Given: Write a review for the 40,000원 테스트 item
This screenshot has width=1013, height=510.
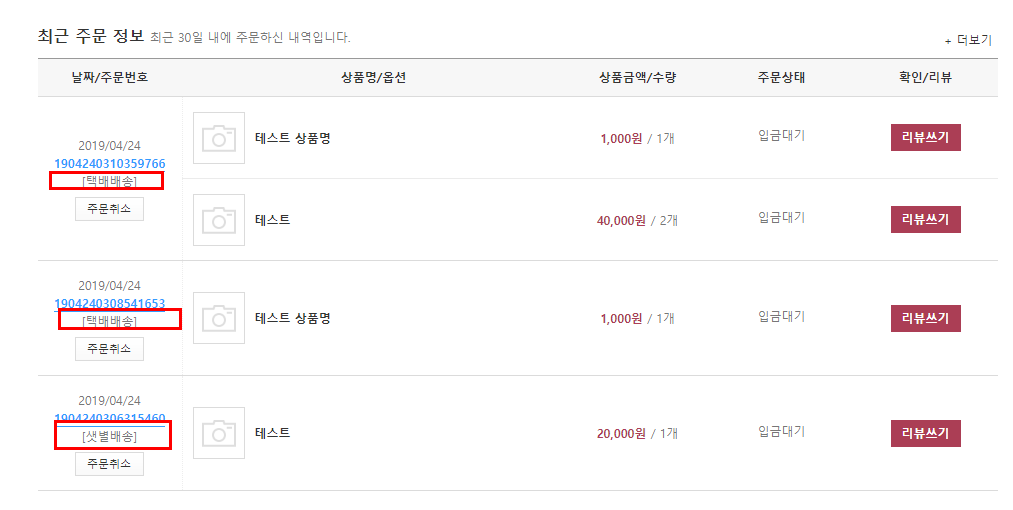Looking at the screenshot, I should point(925,220).
